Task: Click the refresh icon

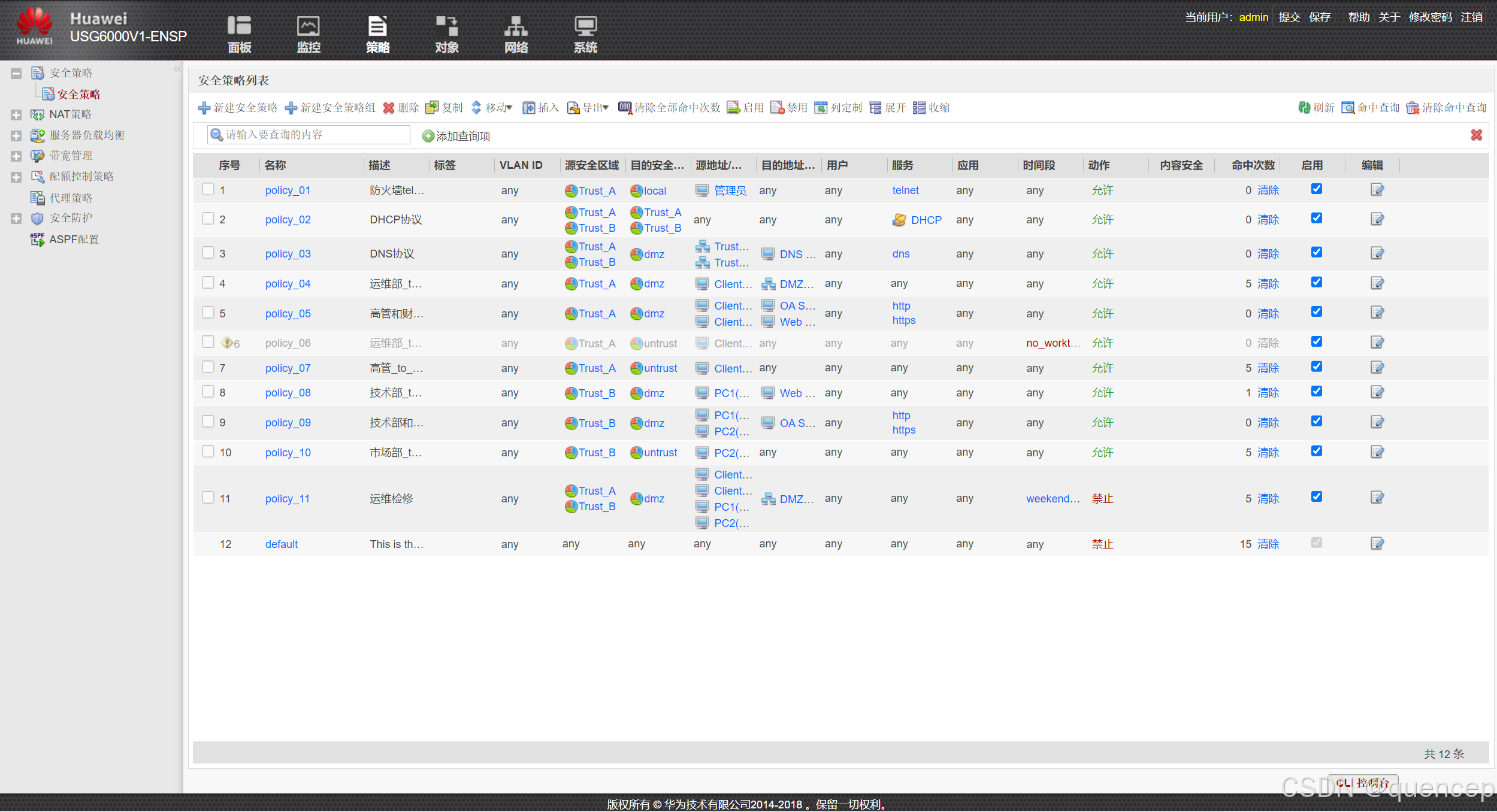Action: [x=1304, y=108]
